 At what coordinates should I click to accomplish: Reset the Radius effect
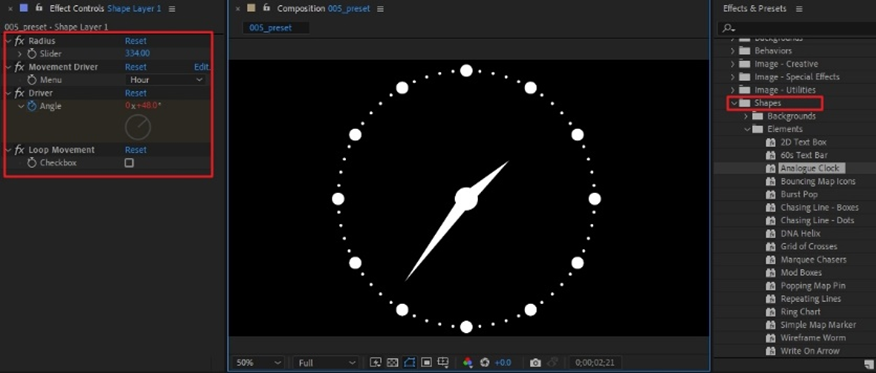pos(136,41)
